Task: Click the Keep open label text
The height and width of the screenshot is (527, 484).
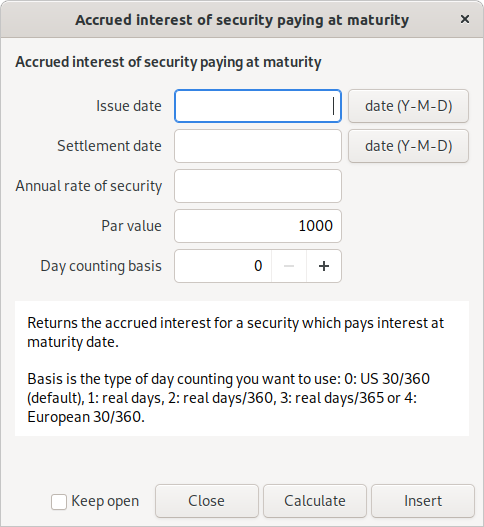Action: 105,501
